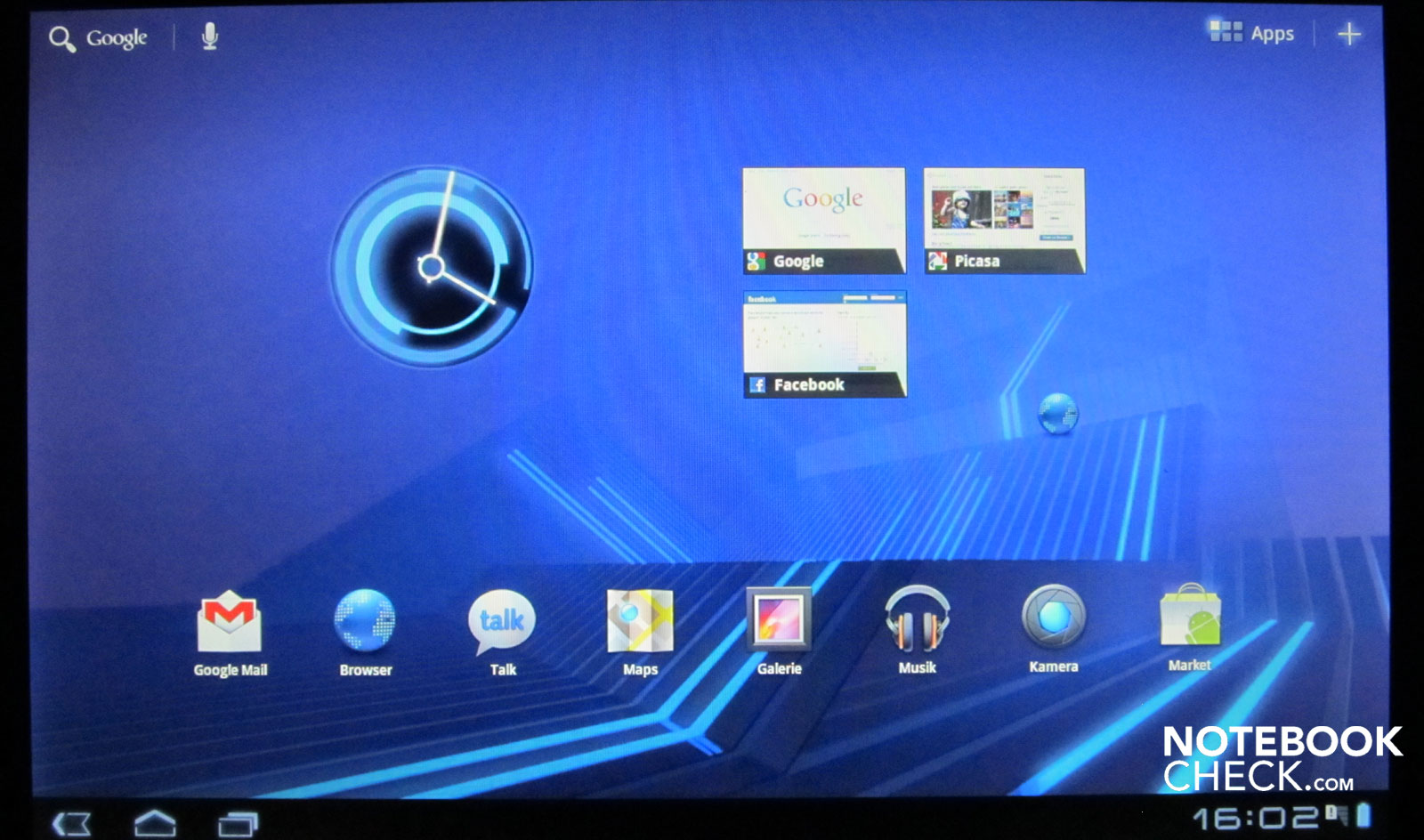Open the Market store app
Image resolution: width=1424 pixels, height=840 pixels.
tap(1190, 628)
